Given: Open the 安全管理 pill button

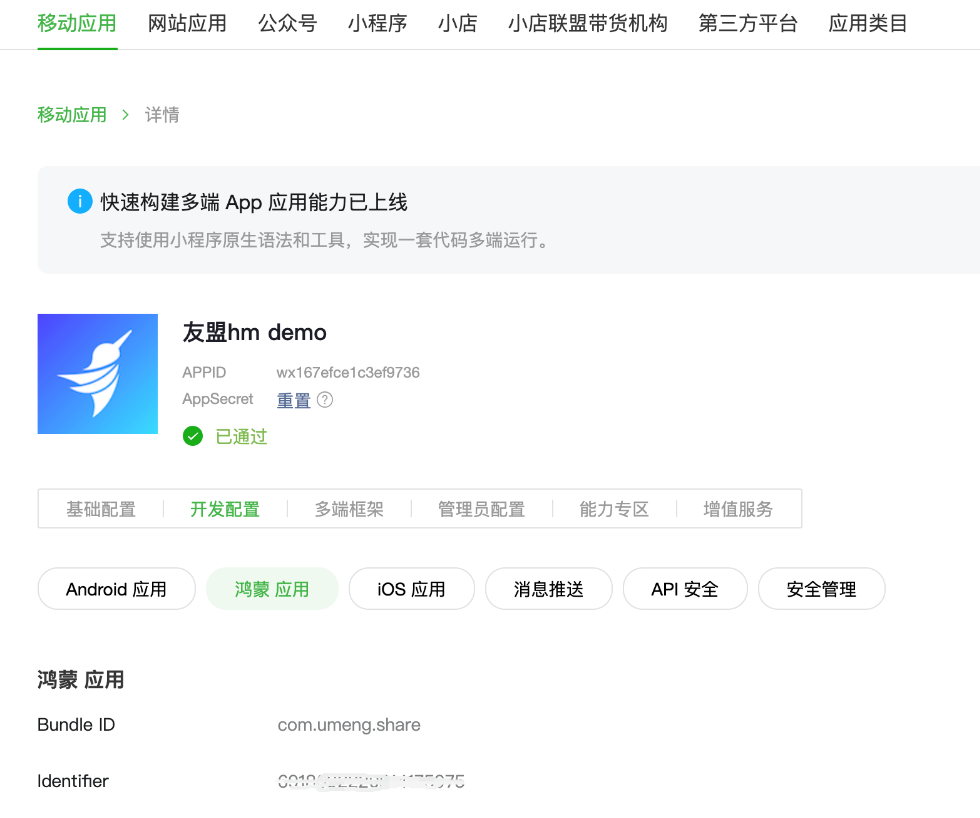Looking at the screenshot, I should coord(821,589).
